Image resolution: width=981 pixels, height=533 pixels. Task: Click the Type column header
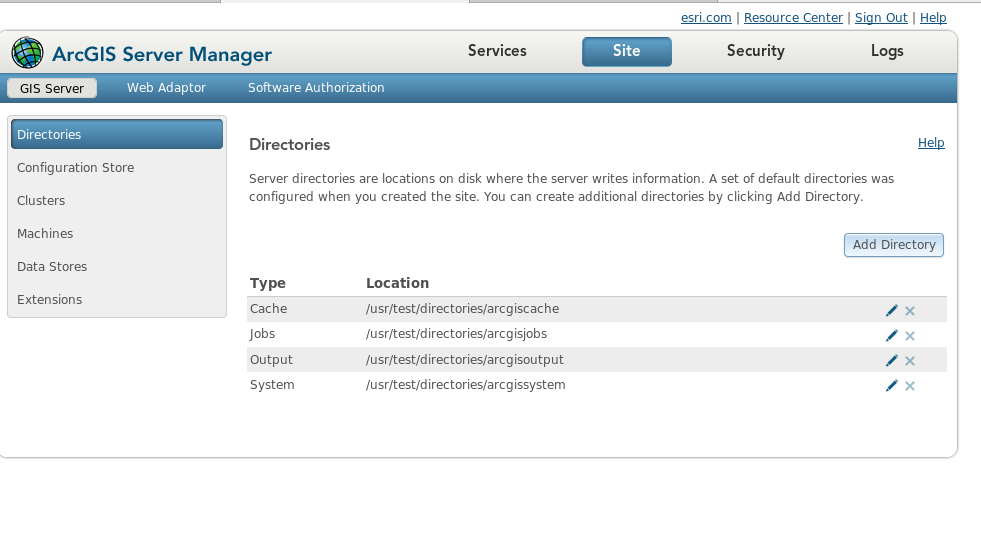[x=268, y=283]
